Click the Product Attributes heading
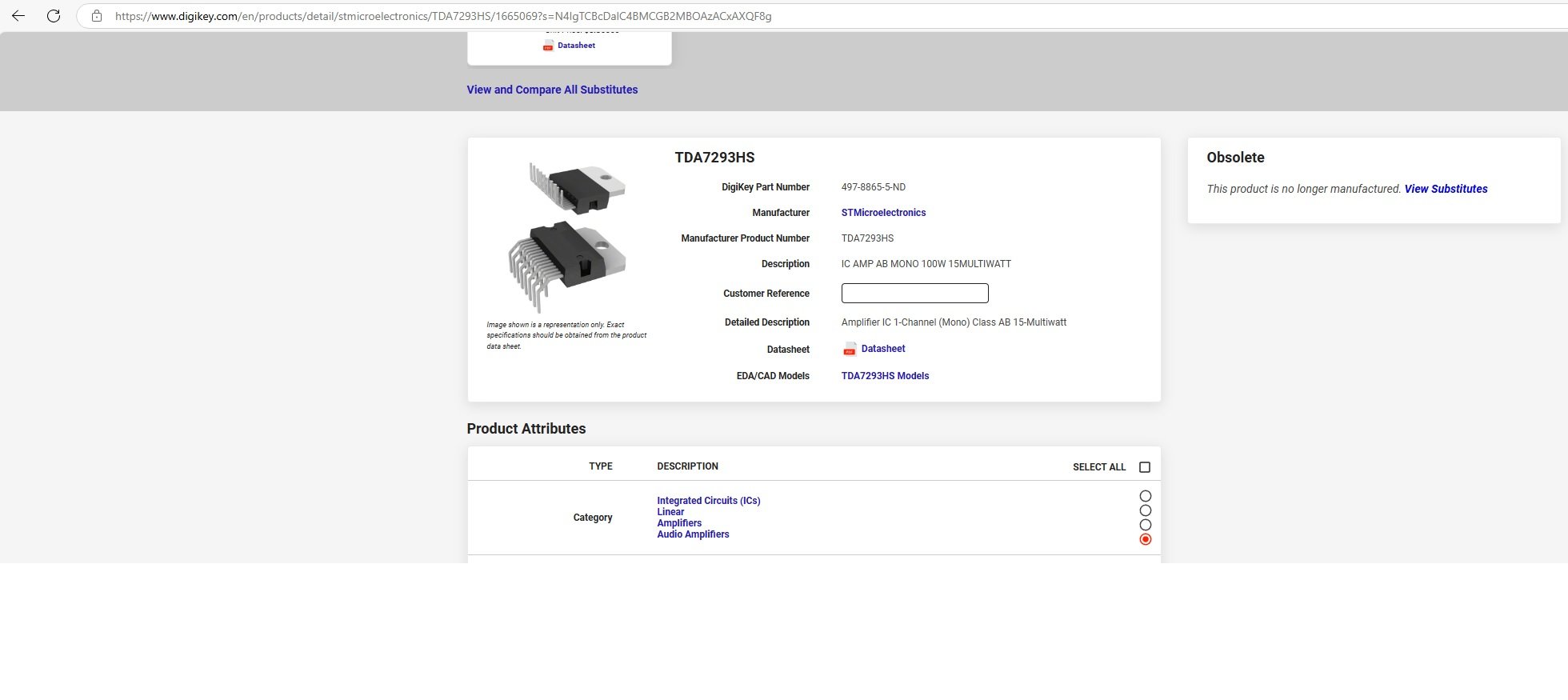1568x700 pixels. click(526, 429)
